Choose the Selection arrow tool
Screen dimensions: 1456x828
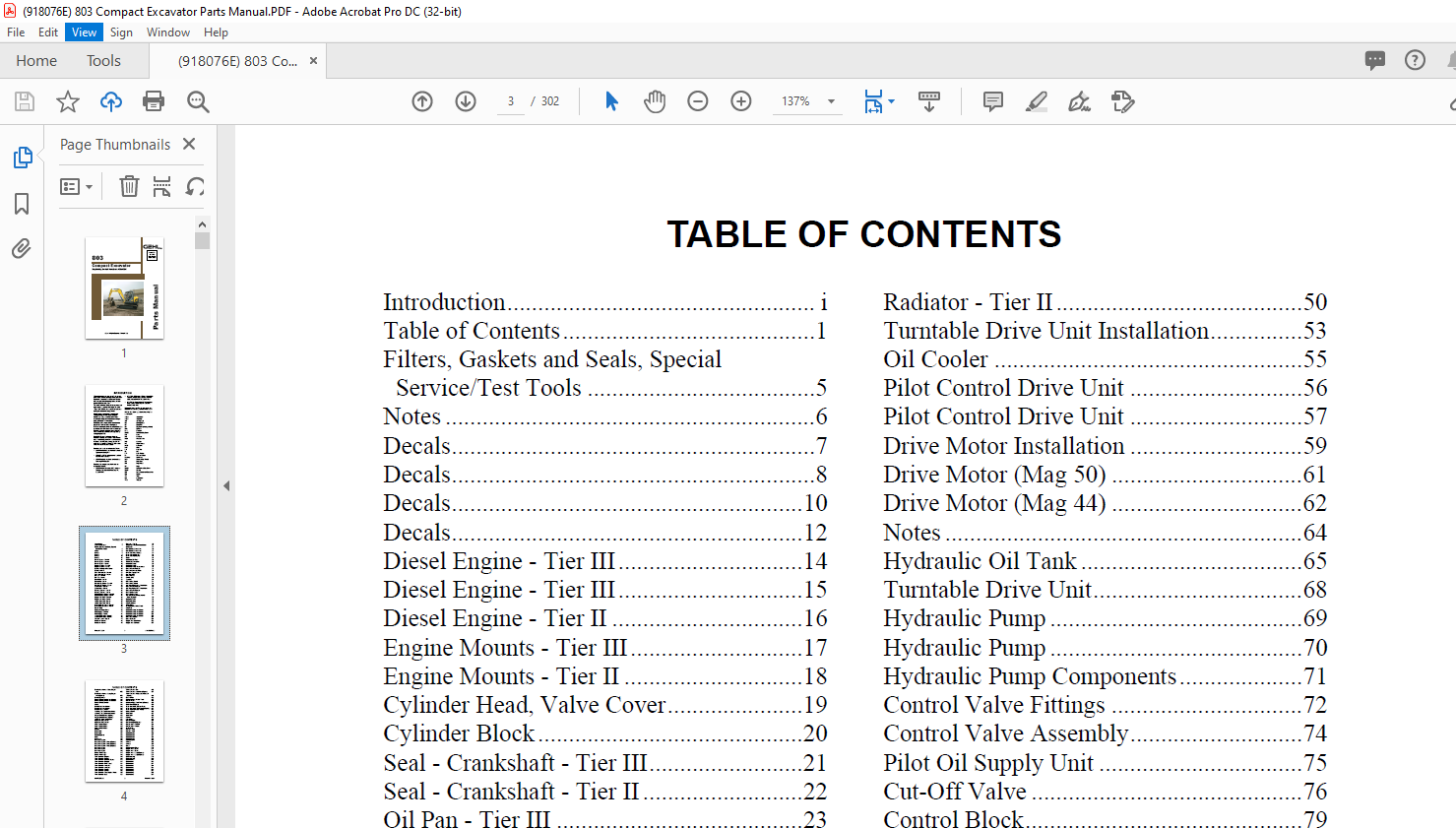click(x=611, y=101)
